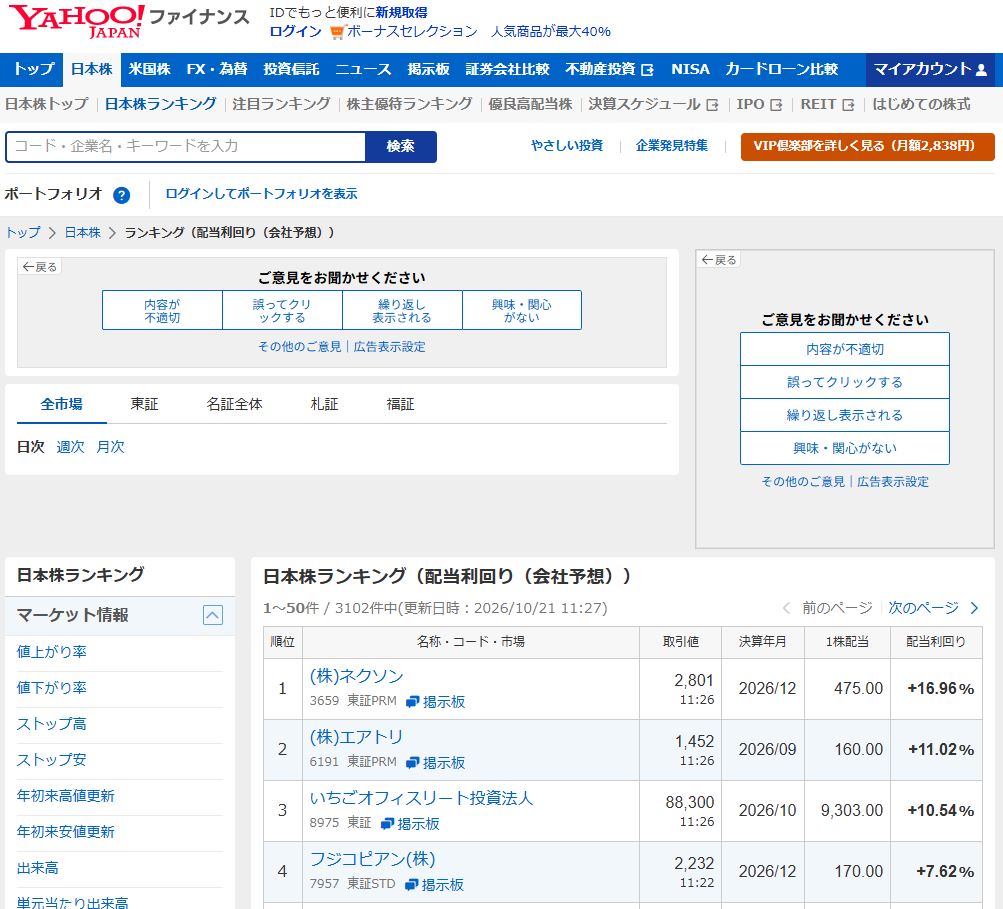
Task: Select the 全市場 market tab
Action: click(x=61, y=404)
